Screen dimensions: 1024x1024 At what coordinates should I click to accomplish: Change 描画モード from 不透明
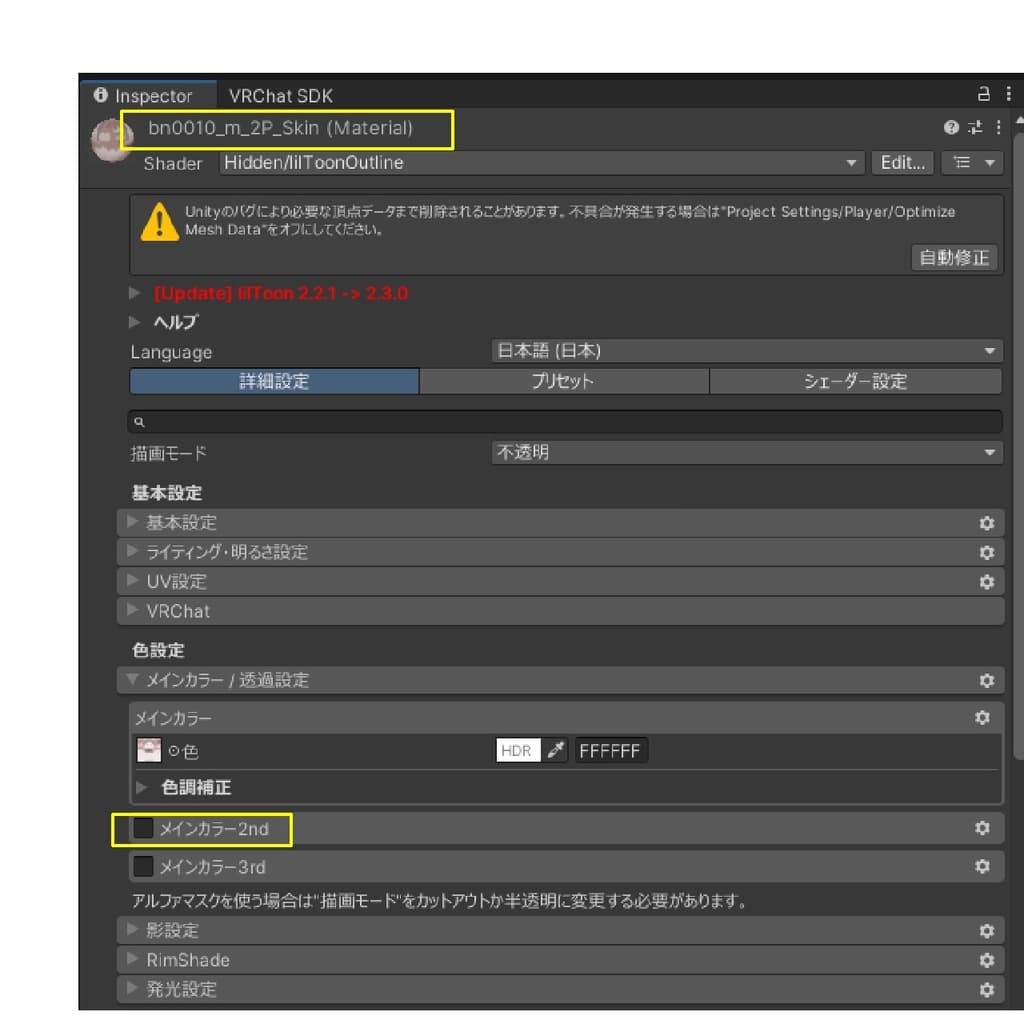click(745, 452)
